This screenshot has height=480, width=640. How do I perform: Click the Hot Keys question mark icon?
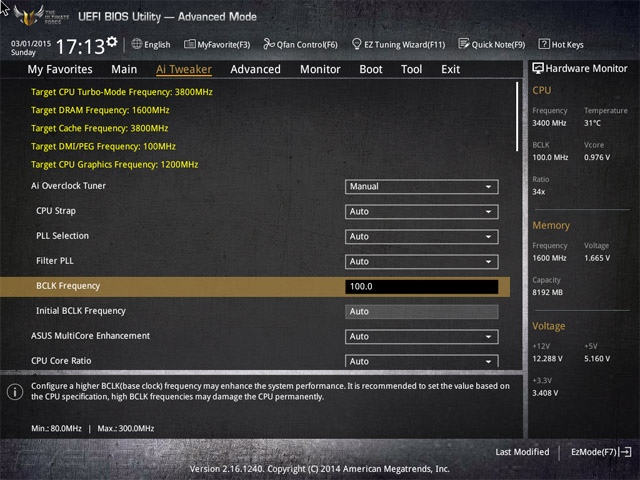(544, 44)
